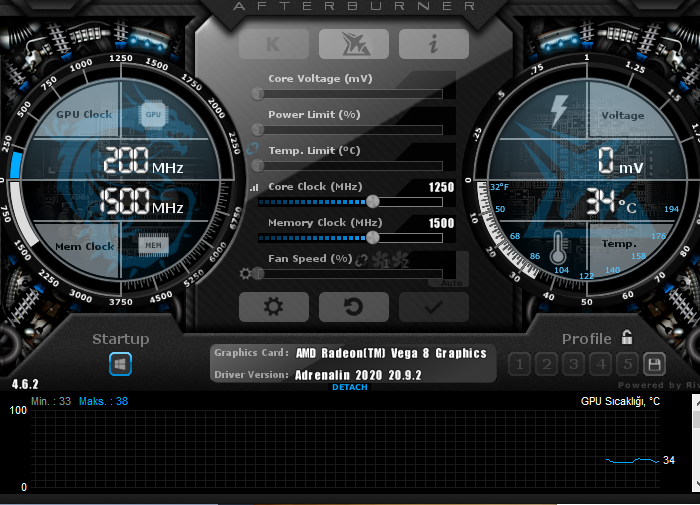Toggle the Auto fan speed button
The width and height of the screenshot is (700, 505).
[452, 283]
